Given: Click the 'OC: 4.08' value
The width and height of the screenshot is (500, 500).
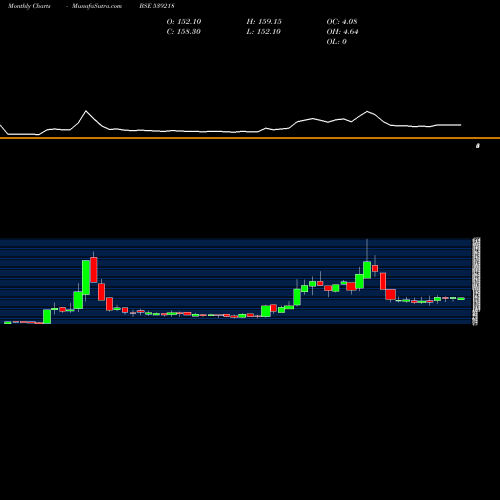Looking at the screenshot, I should pos(342,21).
